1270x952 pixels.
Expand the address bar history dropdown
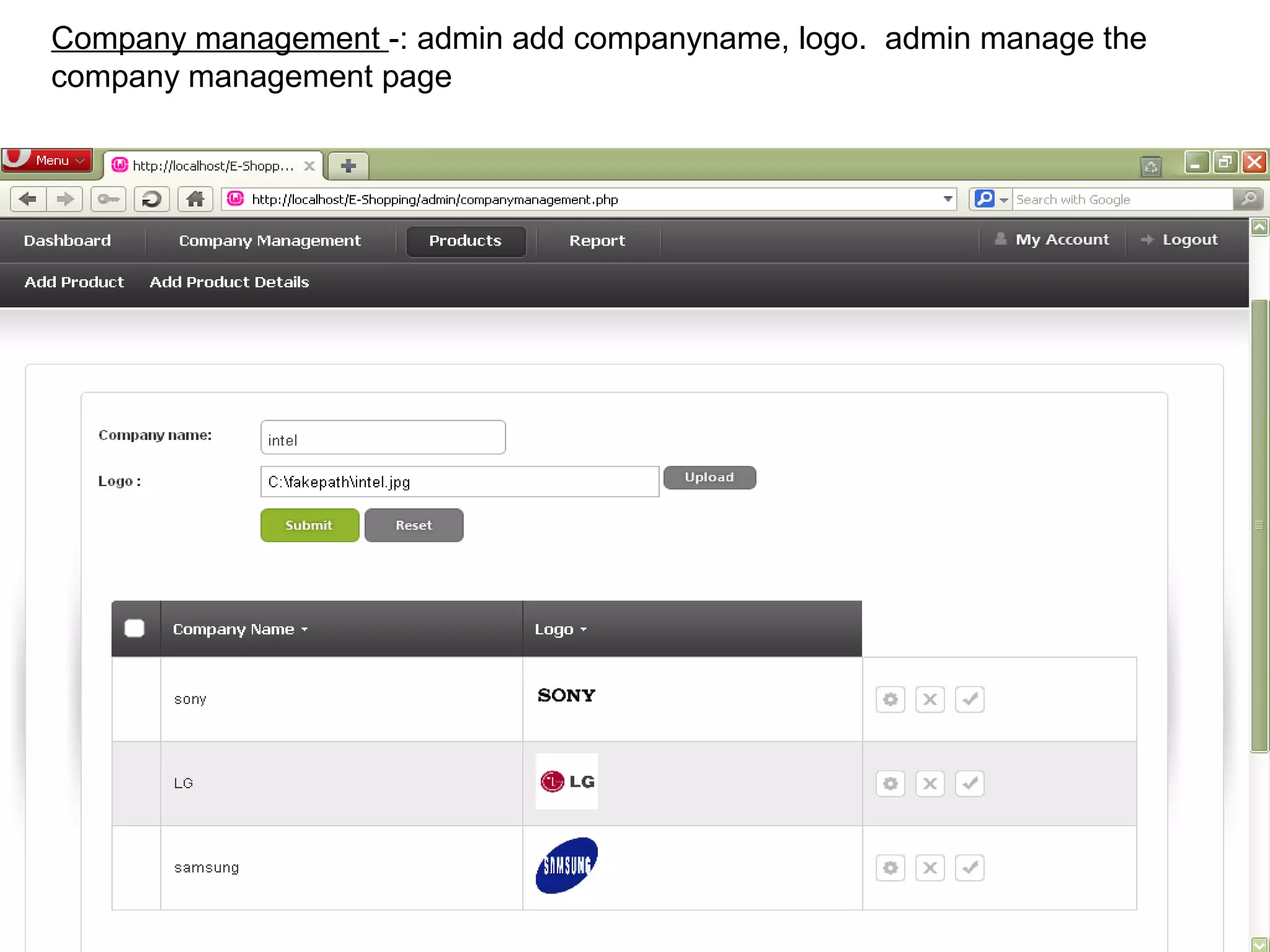click(948, 200)
